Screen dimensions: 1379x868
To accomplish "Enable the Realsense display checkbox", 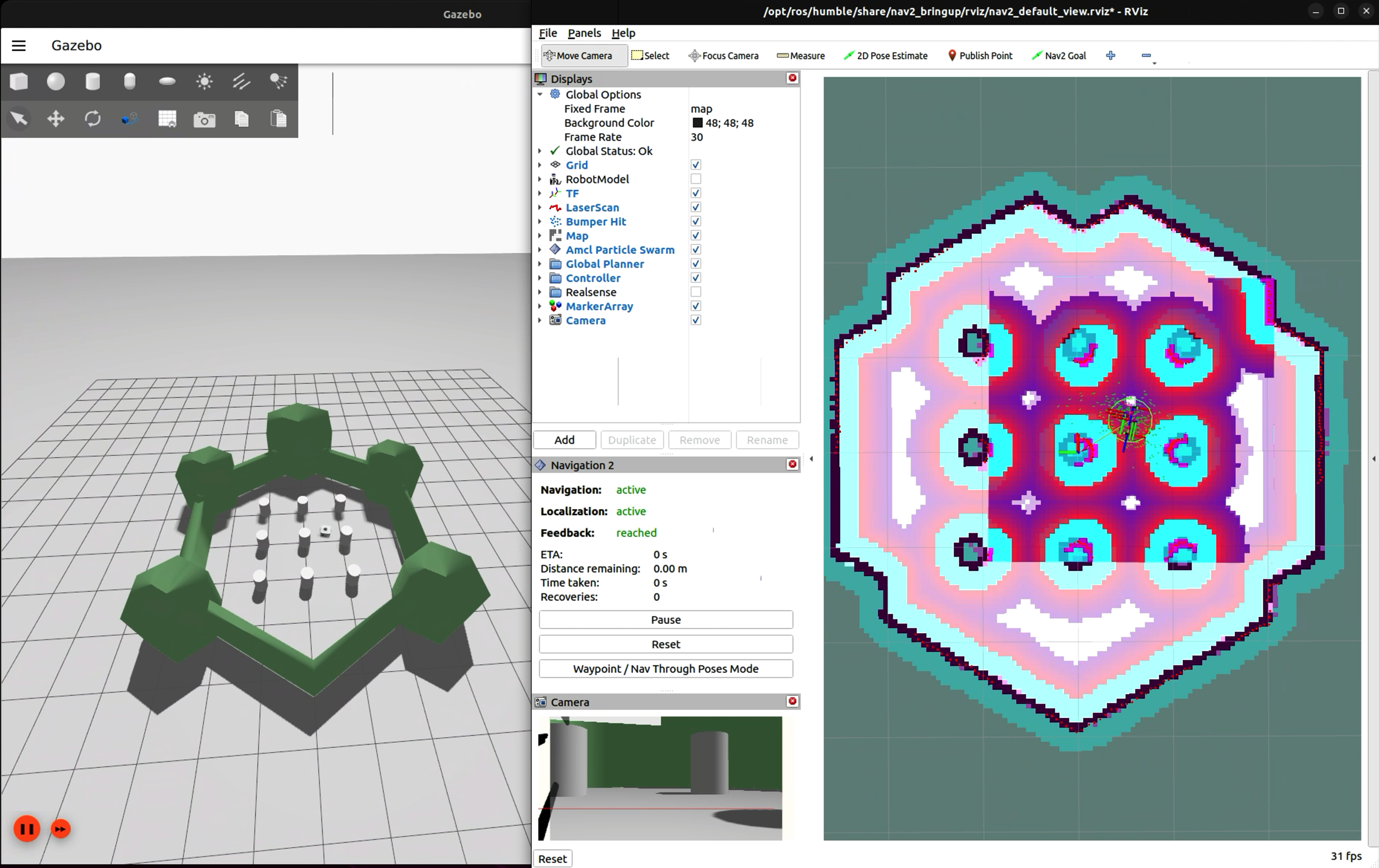I will (696, 292).
